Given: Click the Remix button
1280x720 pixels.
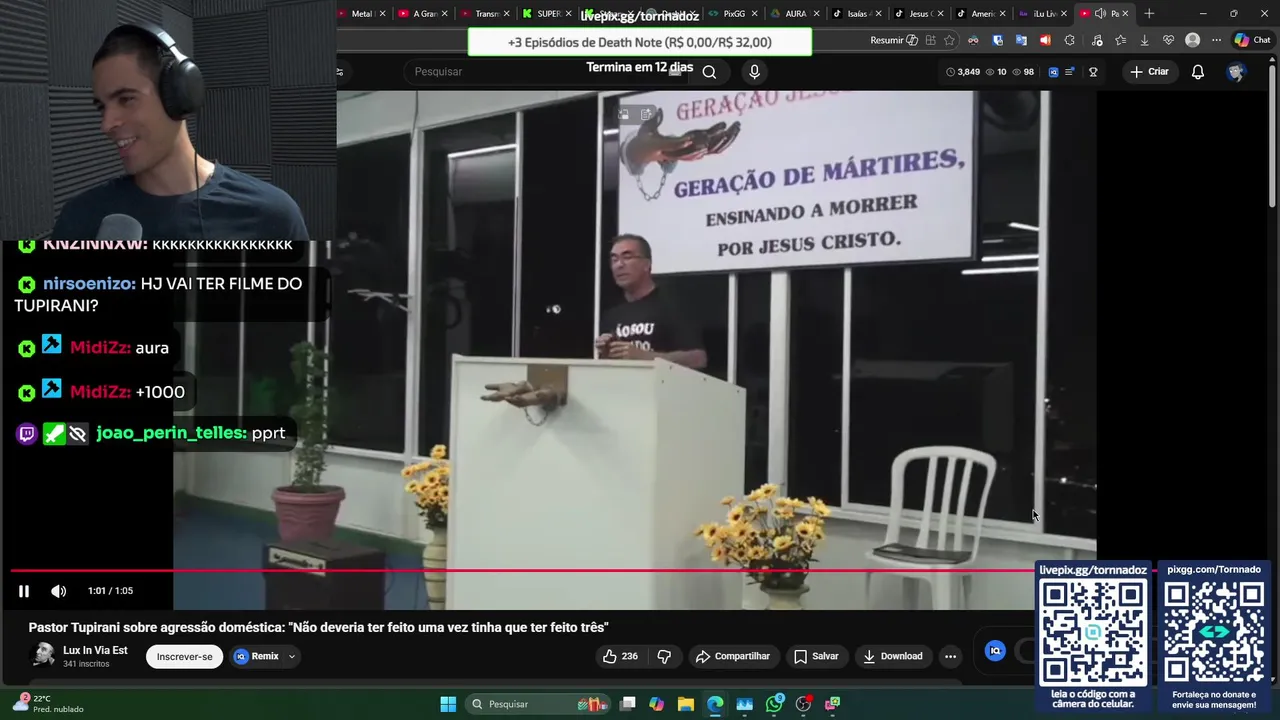Looking at the screenshot, I should coord(256,656).
